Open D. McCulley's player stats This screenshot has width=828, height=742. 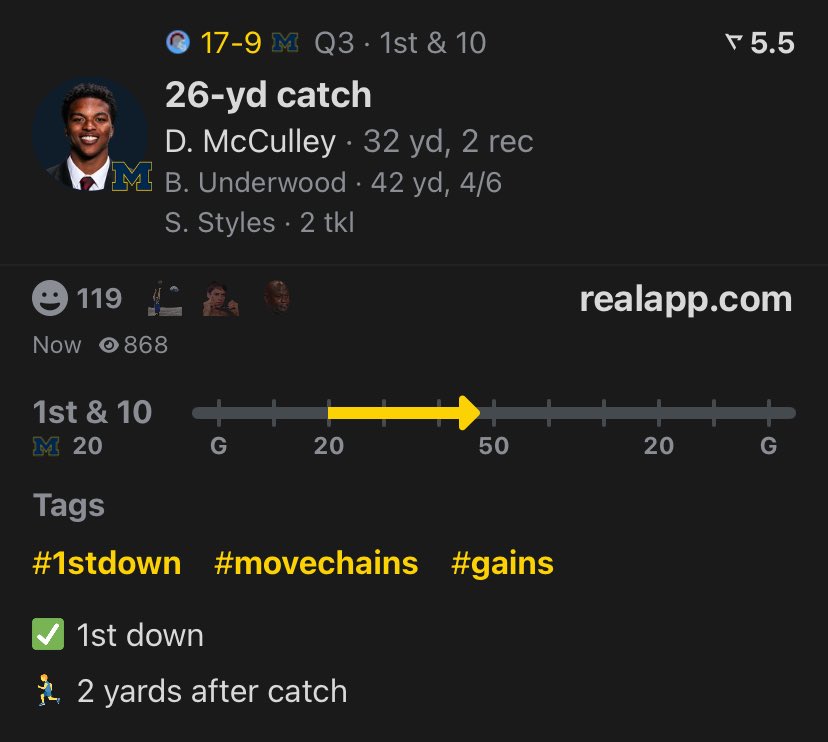click(x=250, y=142)
